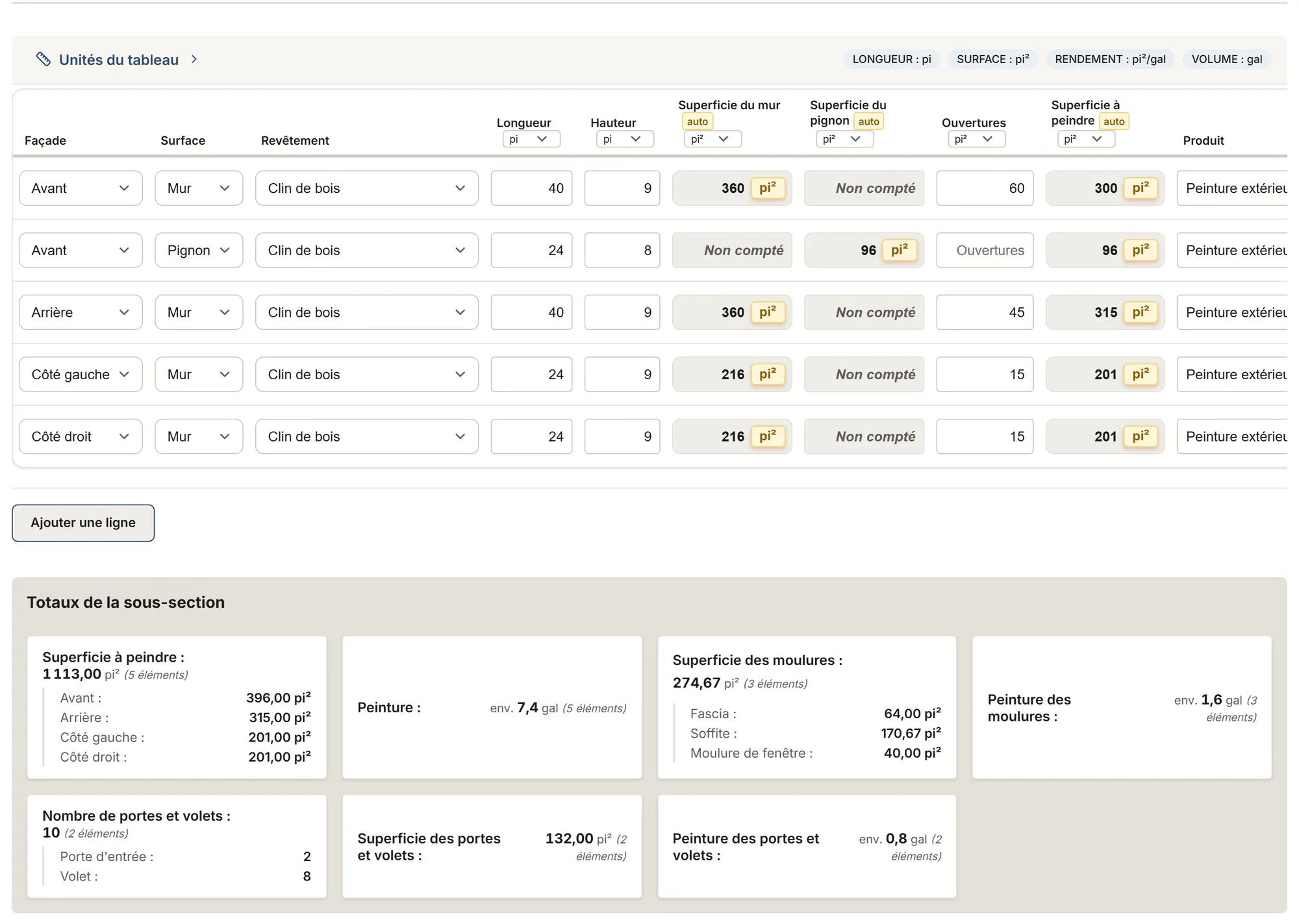Click the ruler icon beside Unités du tableau
The image size is (1299, 924).
point(44,59)
